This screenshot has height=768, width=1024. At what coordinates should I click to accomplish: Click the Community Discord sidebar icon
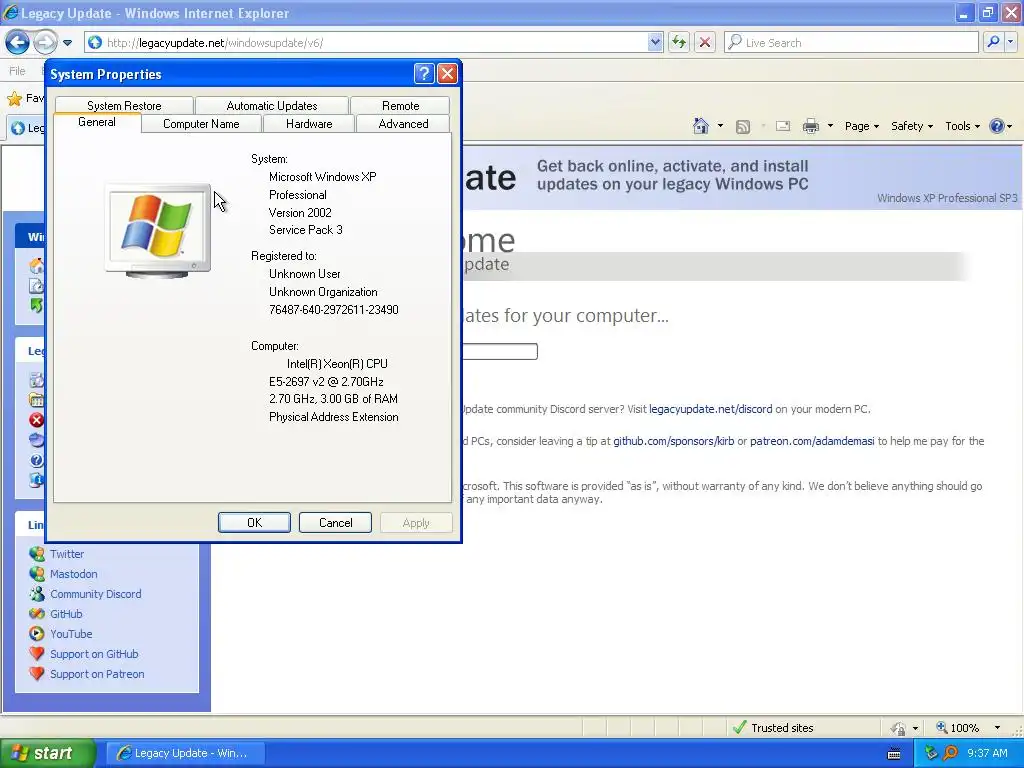(x=37, y=594)
